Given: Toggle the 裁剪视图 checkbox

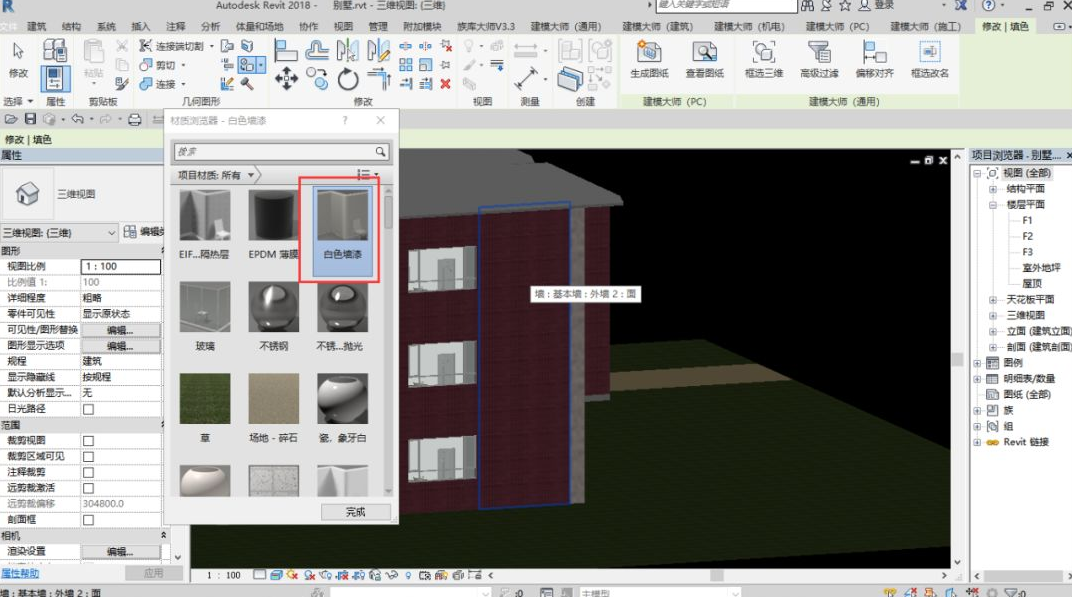Looking at the screenshot, I should coord(88,441).
